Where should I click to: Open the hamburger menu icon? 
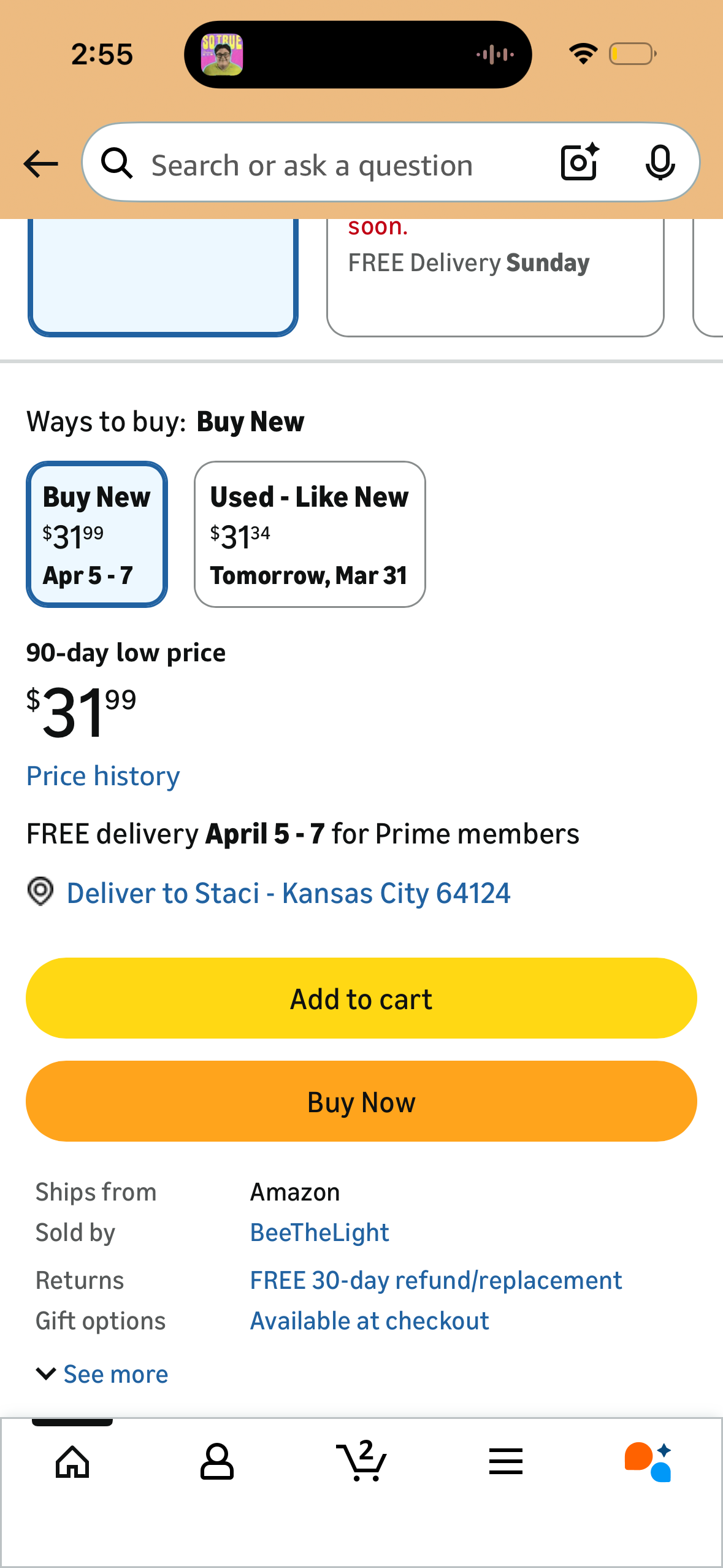(x=506, y=1461)
